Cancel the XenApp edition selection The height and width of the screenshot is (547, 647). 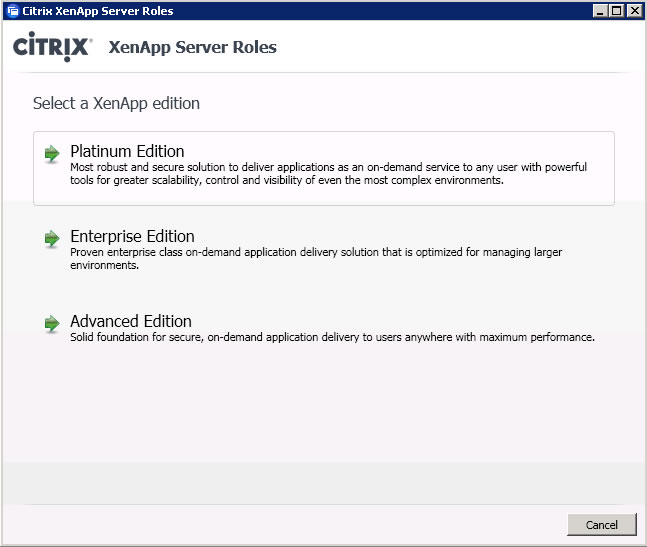tap(602, 525)
